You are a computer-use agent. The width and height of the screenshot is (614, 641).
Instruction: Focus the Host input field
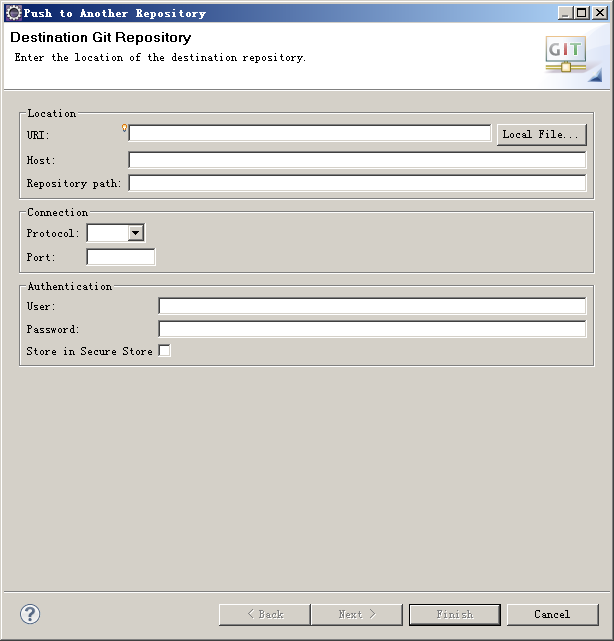(357, 160)
